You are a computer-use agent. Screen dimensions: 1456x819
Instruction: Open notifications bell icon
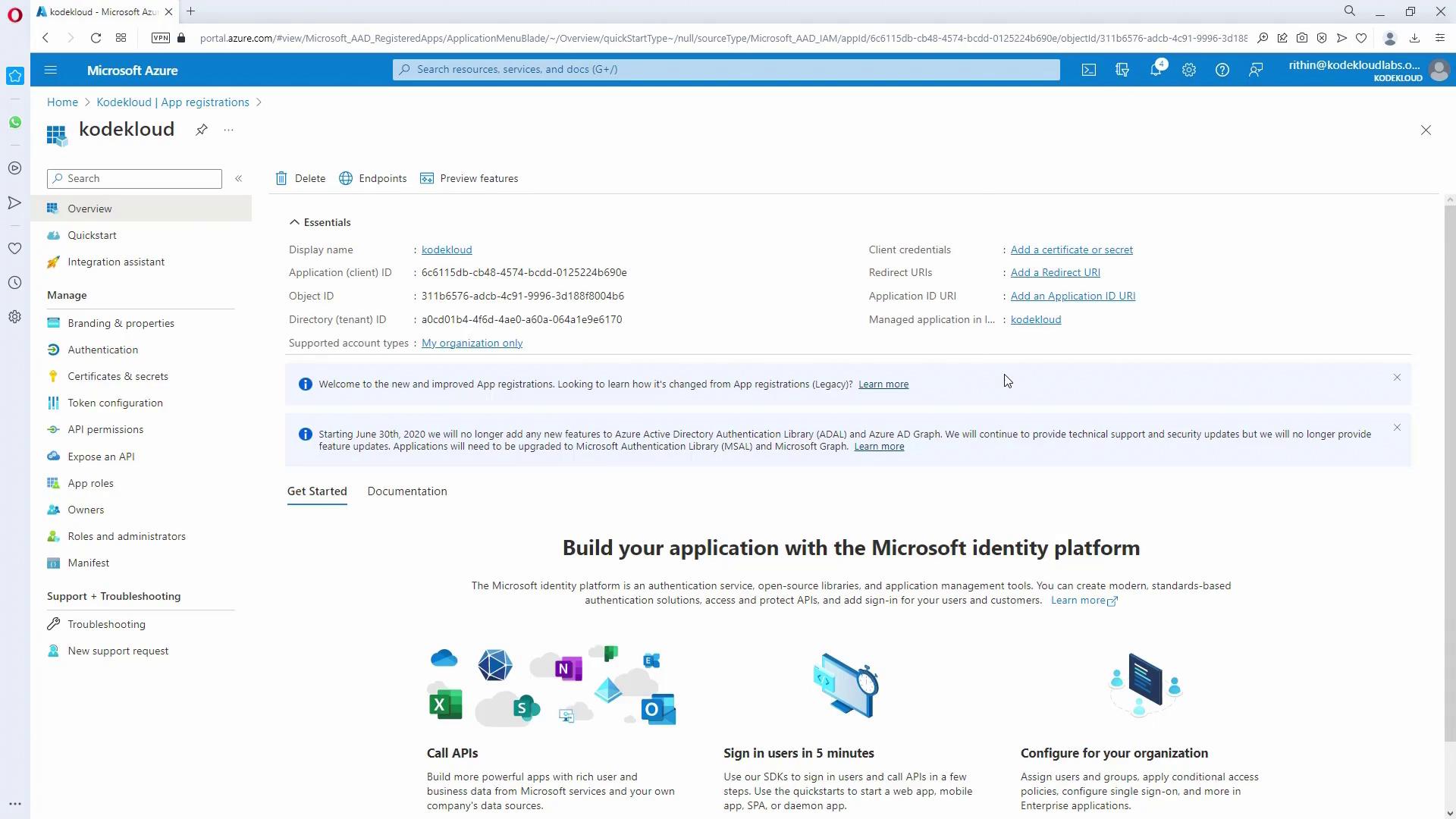1155,70
